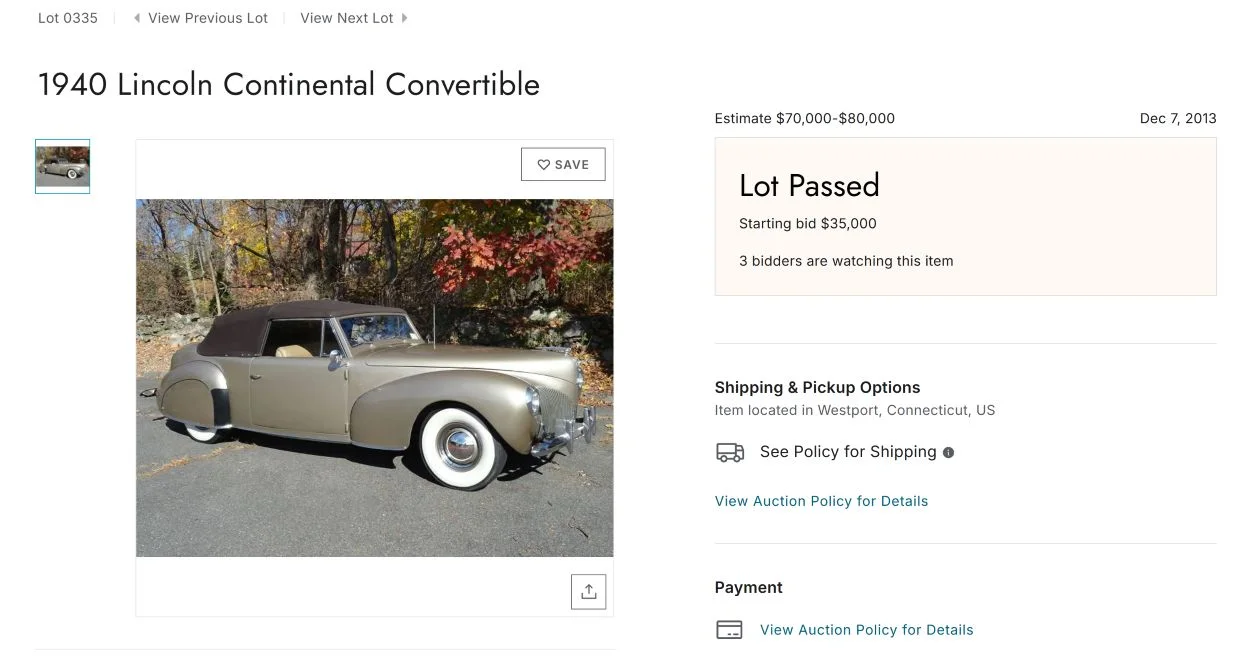Click the Estimate $70,000-$80,000 text
The height and width of the screenshot is (663, 1256).
(x=804, y=118)
